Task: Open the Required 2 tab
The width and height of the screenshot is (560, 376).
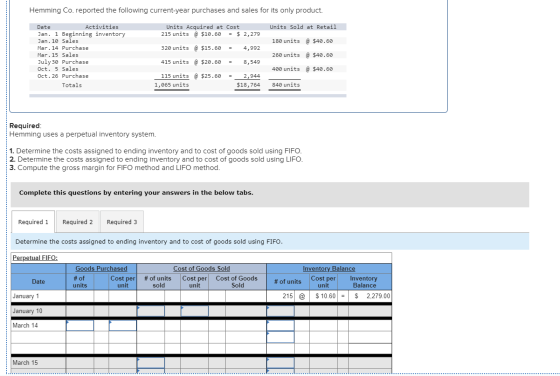Action: [78, 222]
